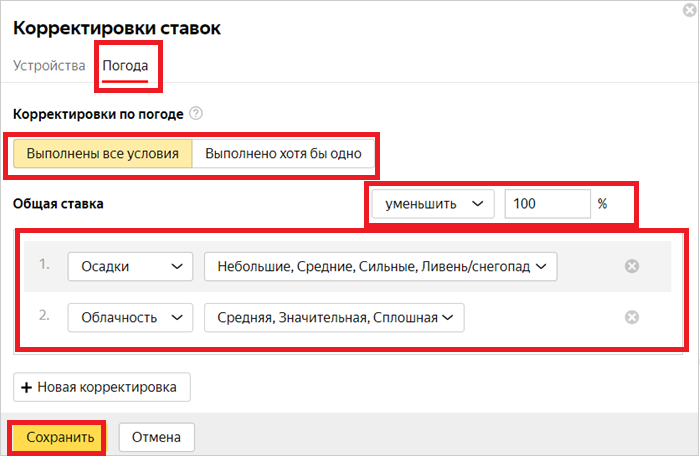Select Выполнены все условия option
This screenshot has width=700, height=456.
point(102,154)
